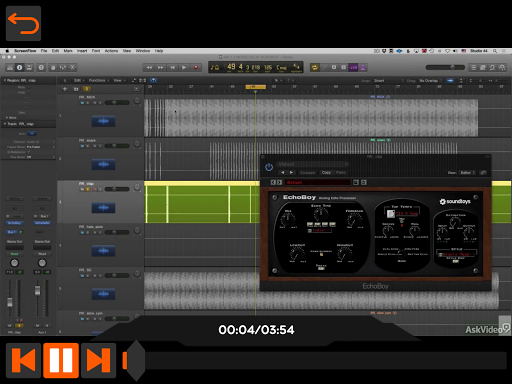Skip to the next video
Viewport: 512px width, 384px height.
coord(98,360)
